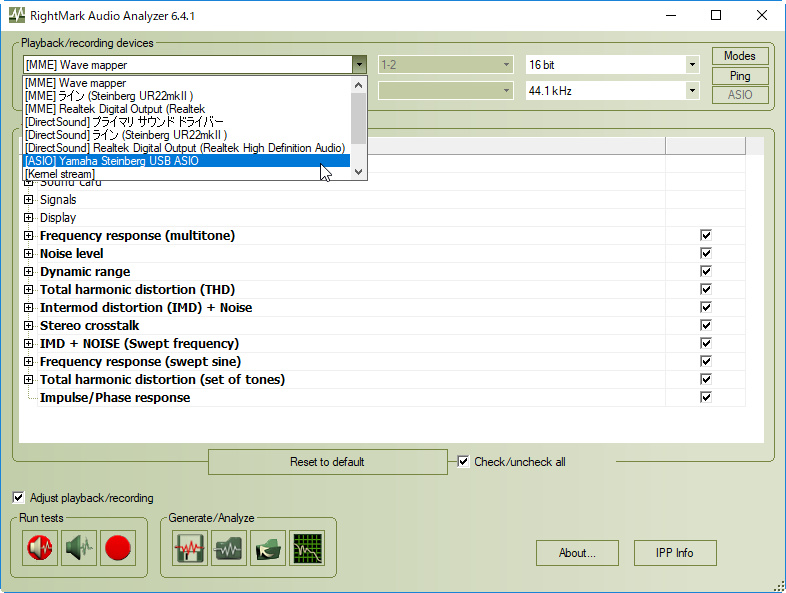786x593 pixels.
Task: Select [DirectSound] Realtek Digital Output option
Action: pyautogui.click(x=187, y=148)
